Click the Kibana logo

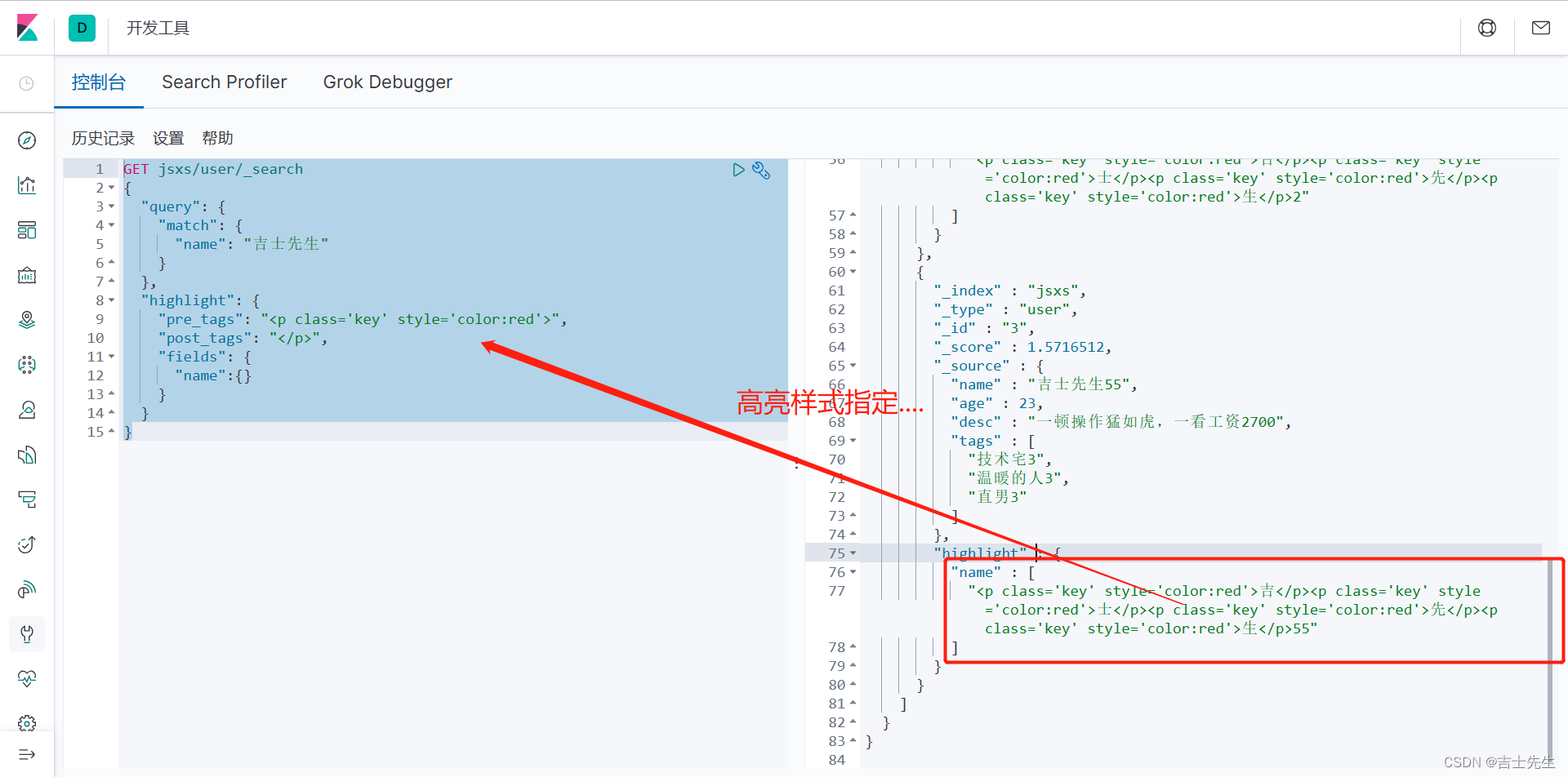pos(27,28)
